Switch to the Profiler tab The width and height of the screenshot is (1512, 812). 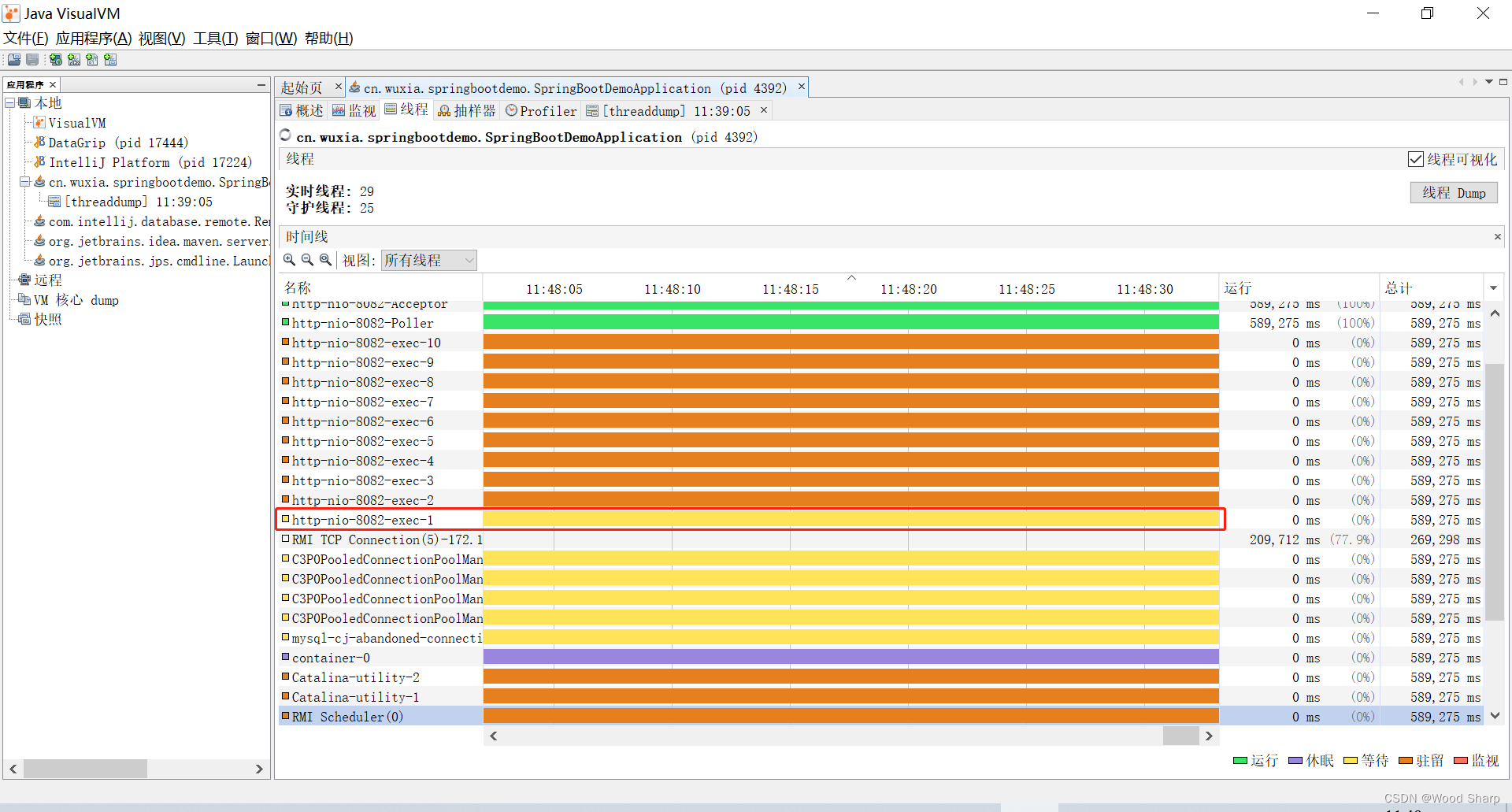pyautogui.click(x=541, y=111)
